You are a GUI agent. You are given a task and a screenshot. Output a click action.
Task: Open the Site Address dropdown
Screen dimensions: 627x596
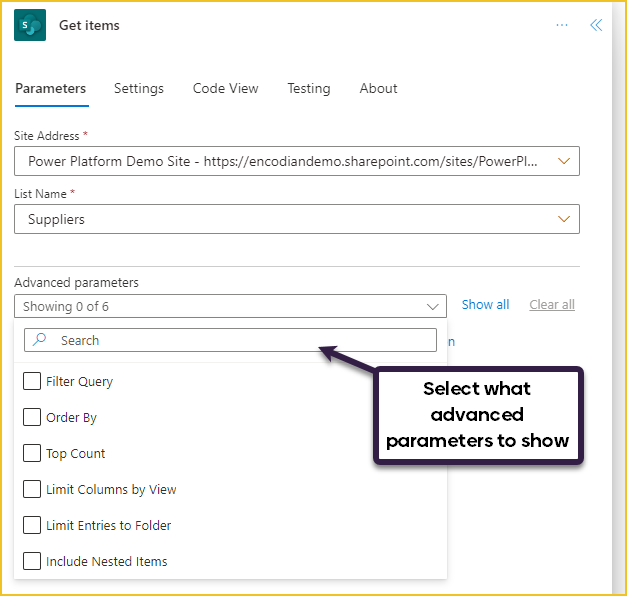point(297,161)
